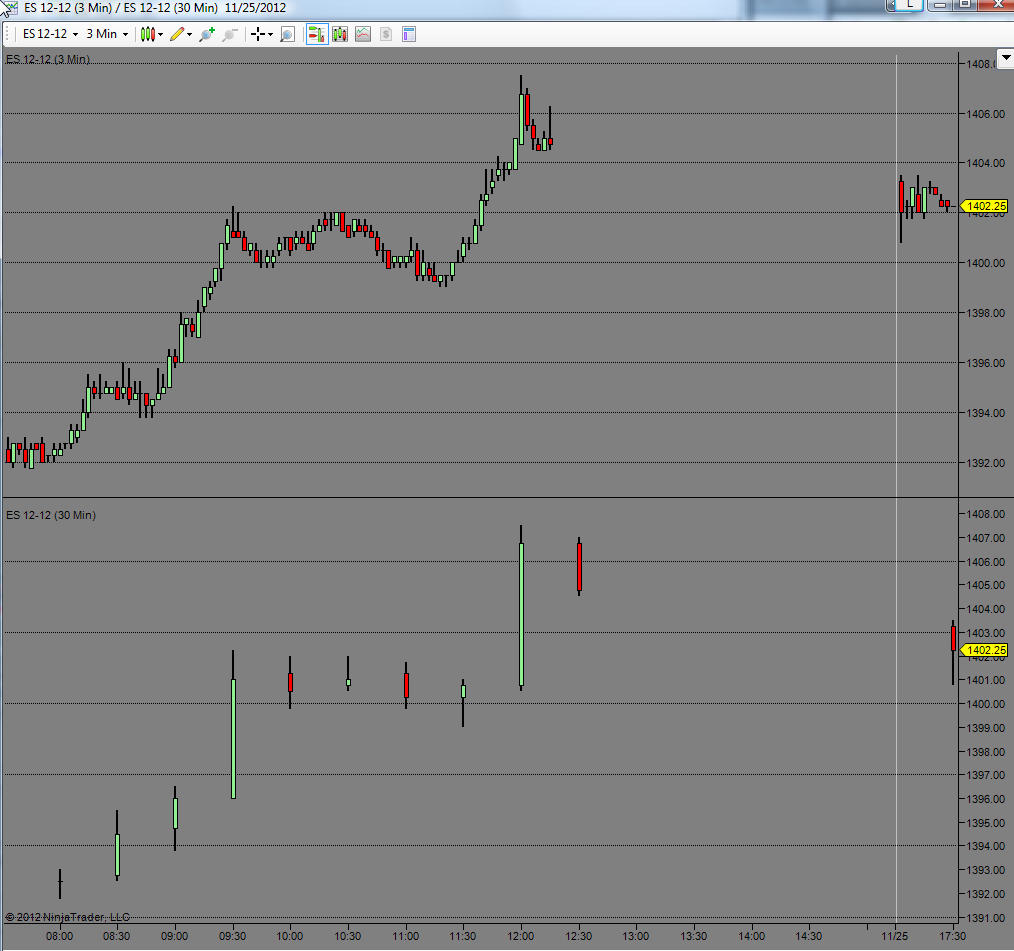Viewport: 1014px width, 951px height.
Task: Click the 1402.25 price marker in 3 Min panel
Action: (x=984, y=206)
